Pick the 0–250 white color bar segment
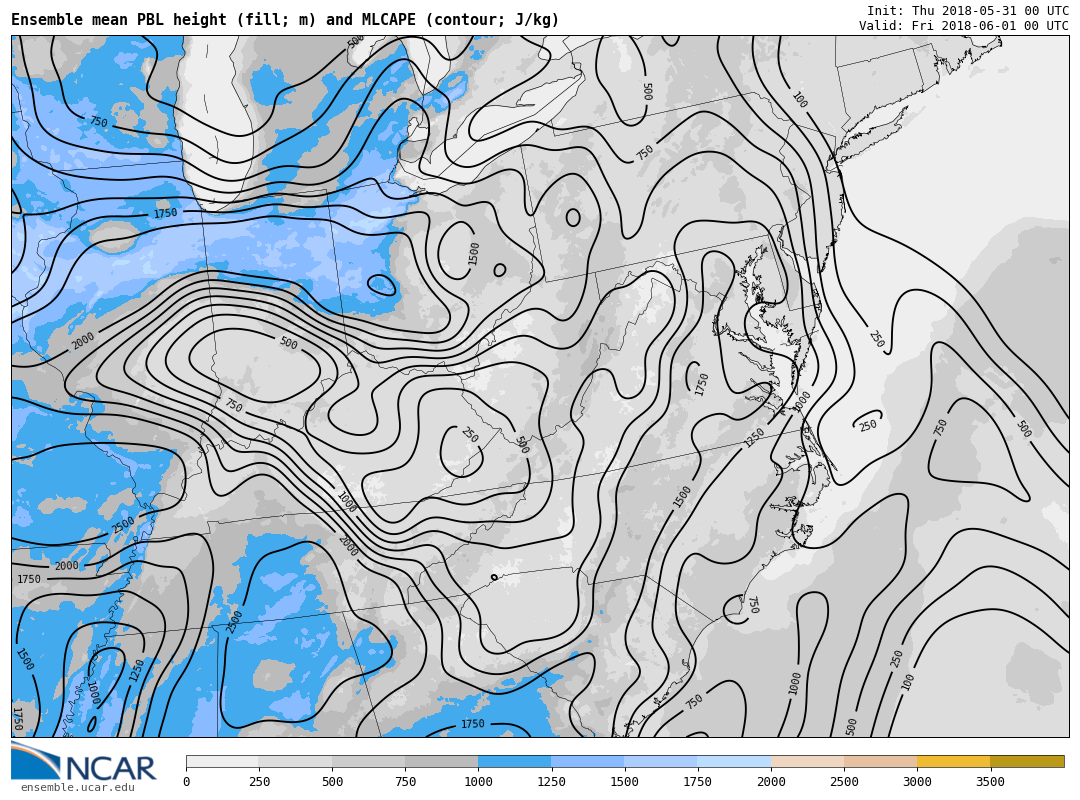Viewport: 1080px width, 800px height. pyautogui.click(x=222, y=762)
